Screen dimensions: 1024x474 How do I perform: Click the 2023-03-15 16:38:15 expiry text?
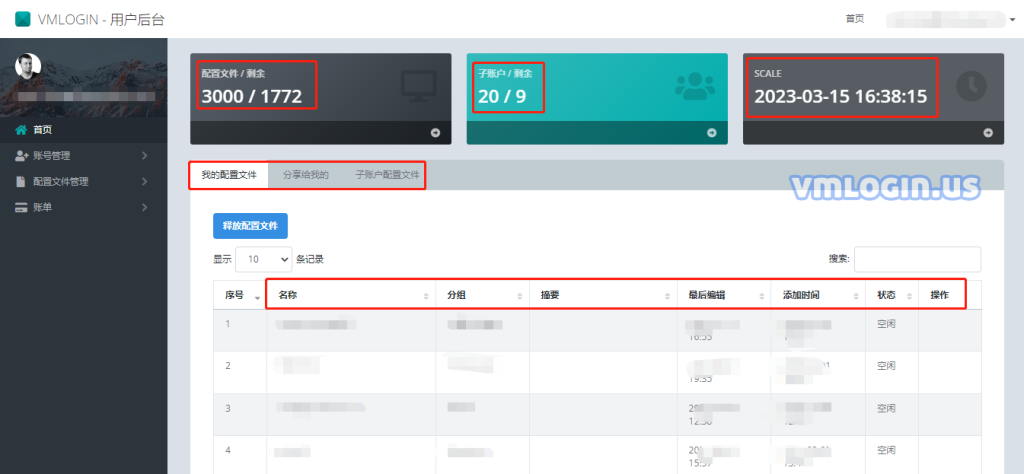[840, 97]
